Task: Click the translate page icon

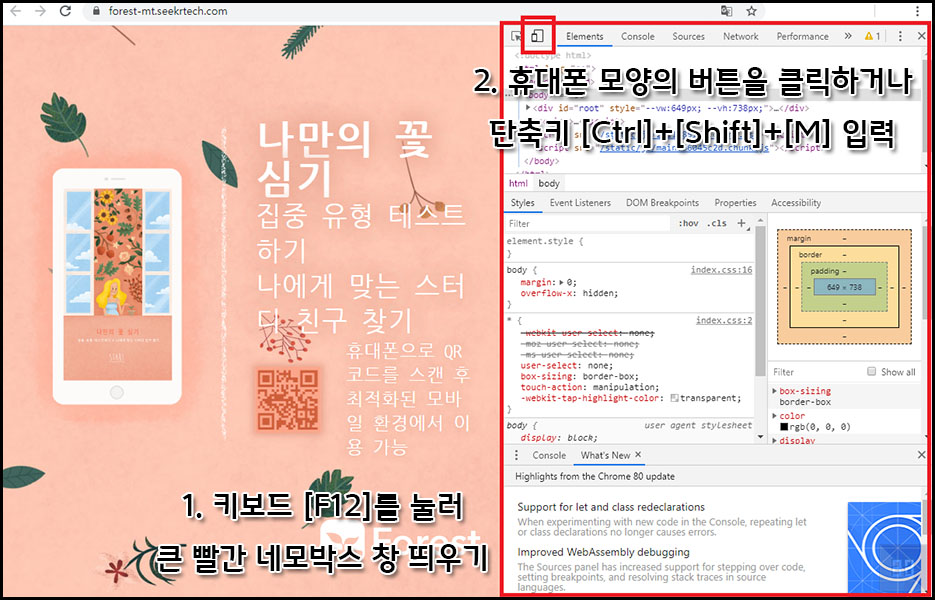Action: (726, 11)
